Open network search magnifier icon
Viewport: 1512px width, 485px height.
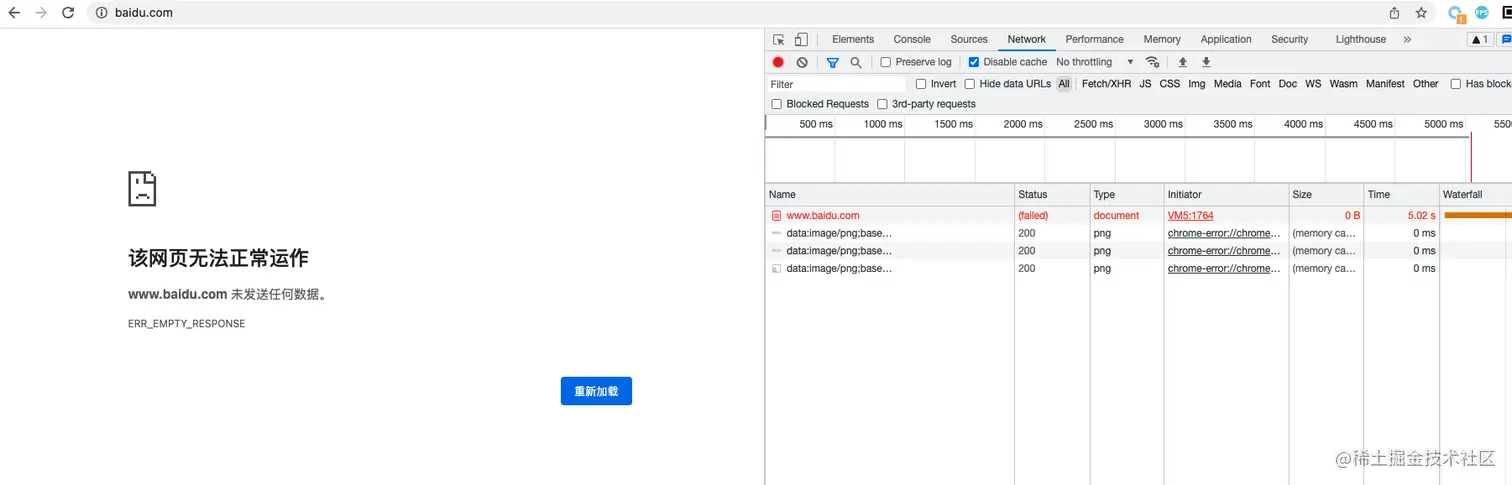[856, 62]
